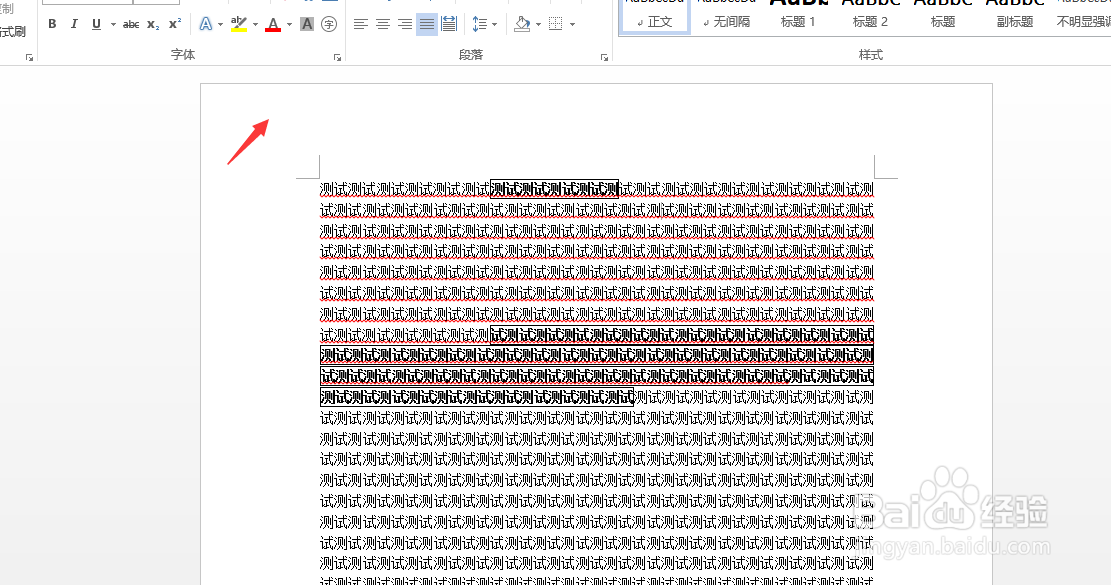1111x585 pixels.
Task: Align text to the right
Action: [x=405, y=24]
